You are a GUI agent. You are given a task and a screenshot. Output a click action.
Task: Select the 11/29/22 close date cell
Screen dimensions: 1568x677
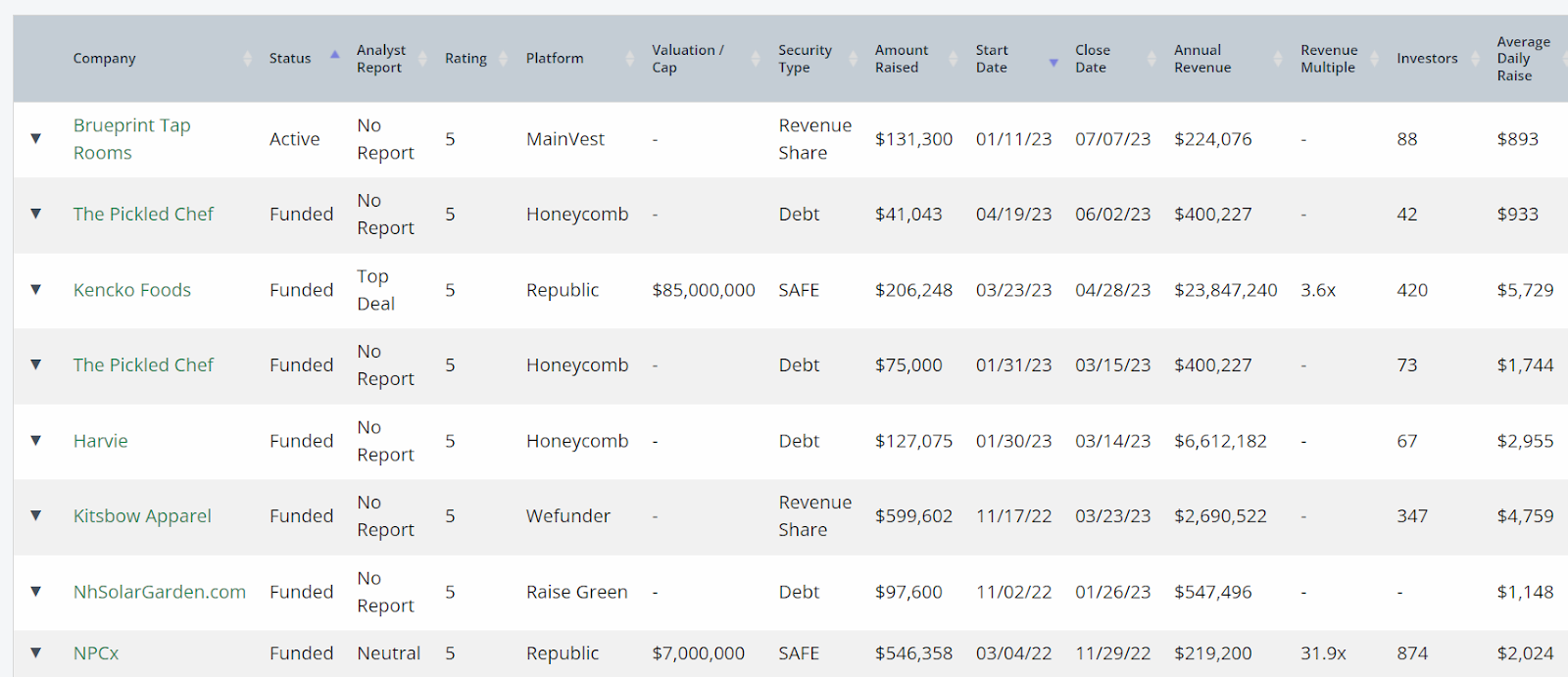pyautogui.click(x=1113, y=653)
